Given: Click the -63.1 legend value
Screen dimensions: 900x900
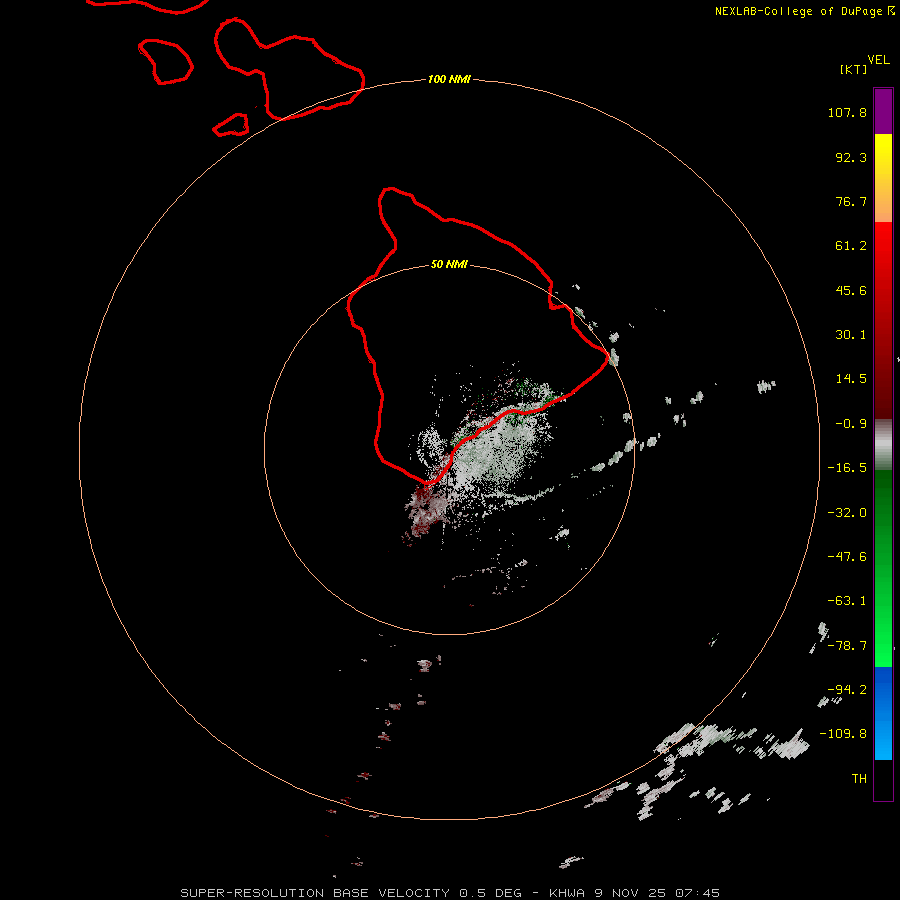Looking at the screenshot, I should (x=847, y=601).
